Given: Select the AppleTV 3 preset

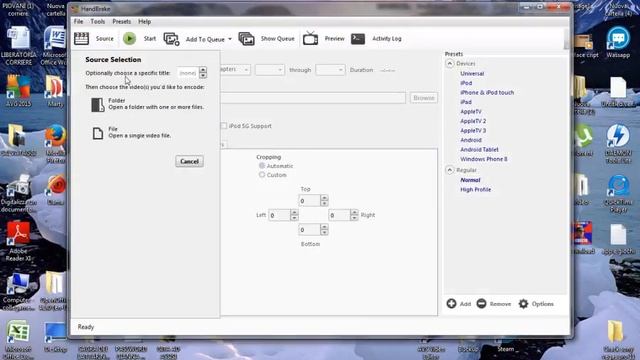Looking at the screenshot, I should 473,131.
